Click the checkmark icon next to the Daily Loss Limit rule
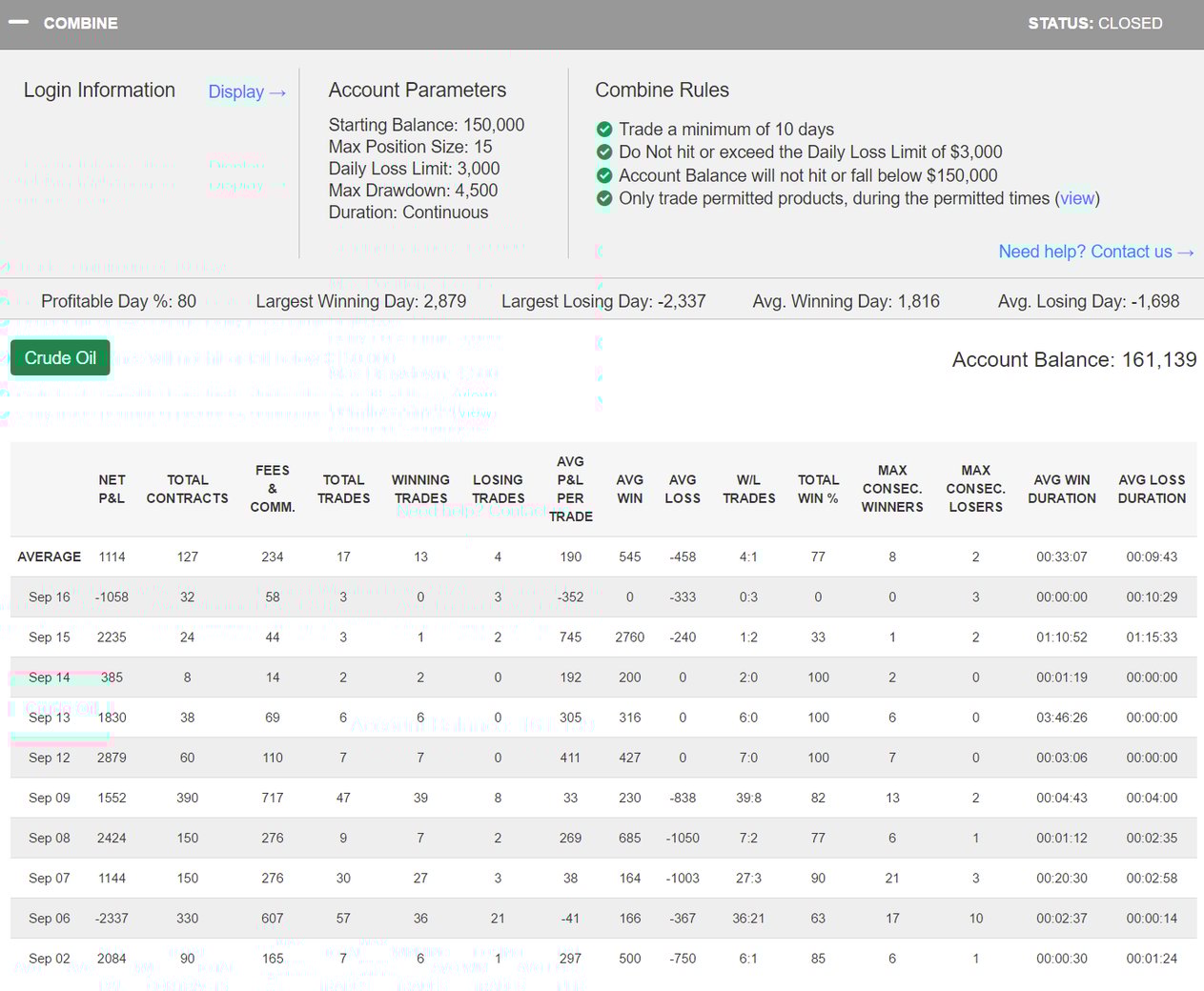The image size is (1204, 991). pos(604,152)
